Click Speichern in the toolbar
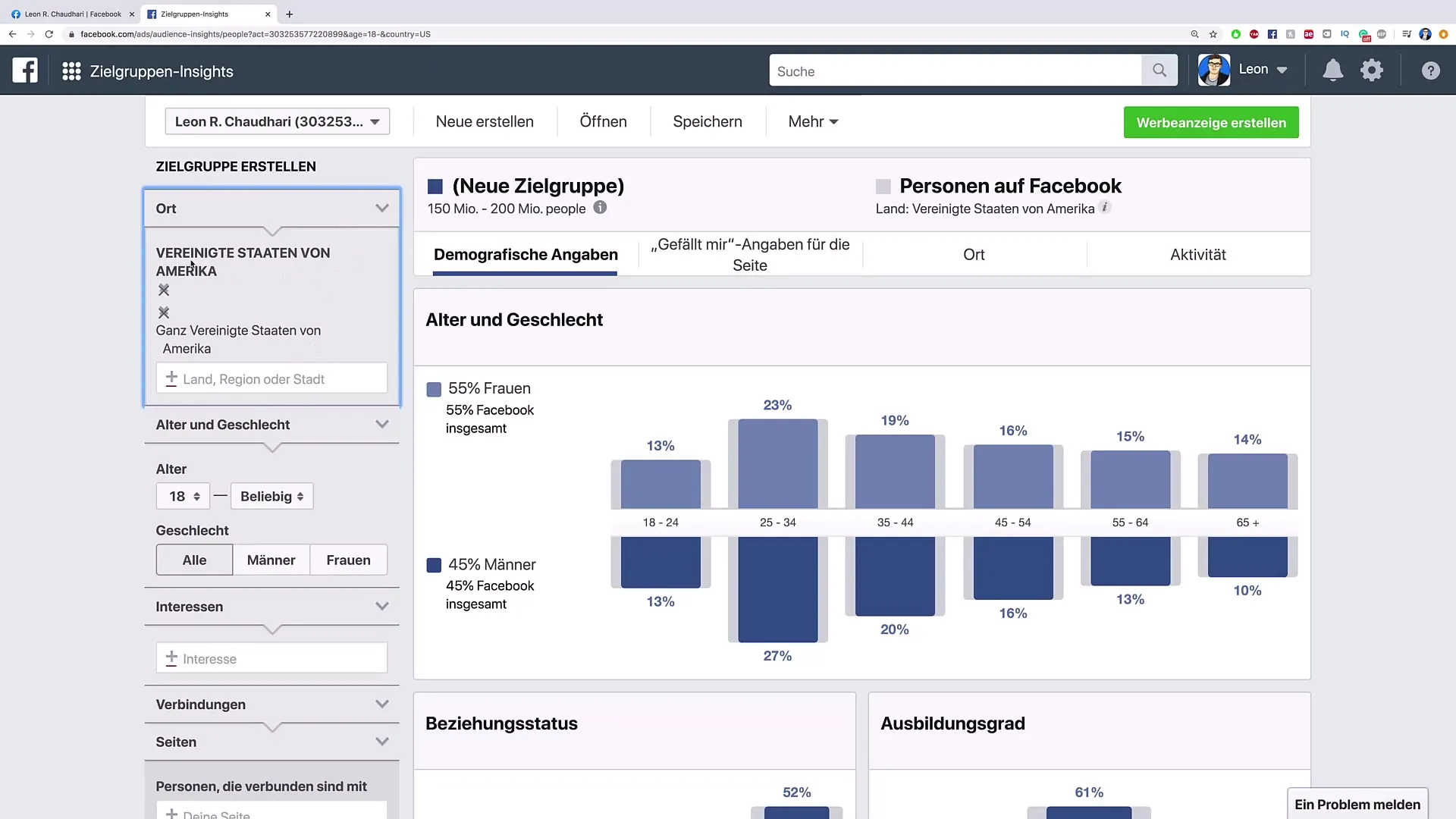The image size is (1456, 819). point(708,121)
